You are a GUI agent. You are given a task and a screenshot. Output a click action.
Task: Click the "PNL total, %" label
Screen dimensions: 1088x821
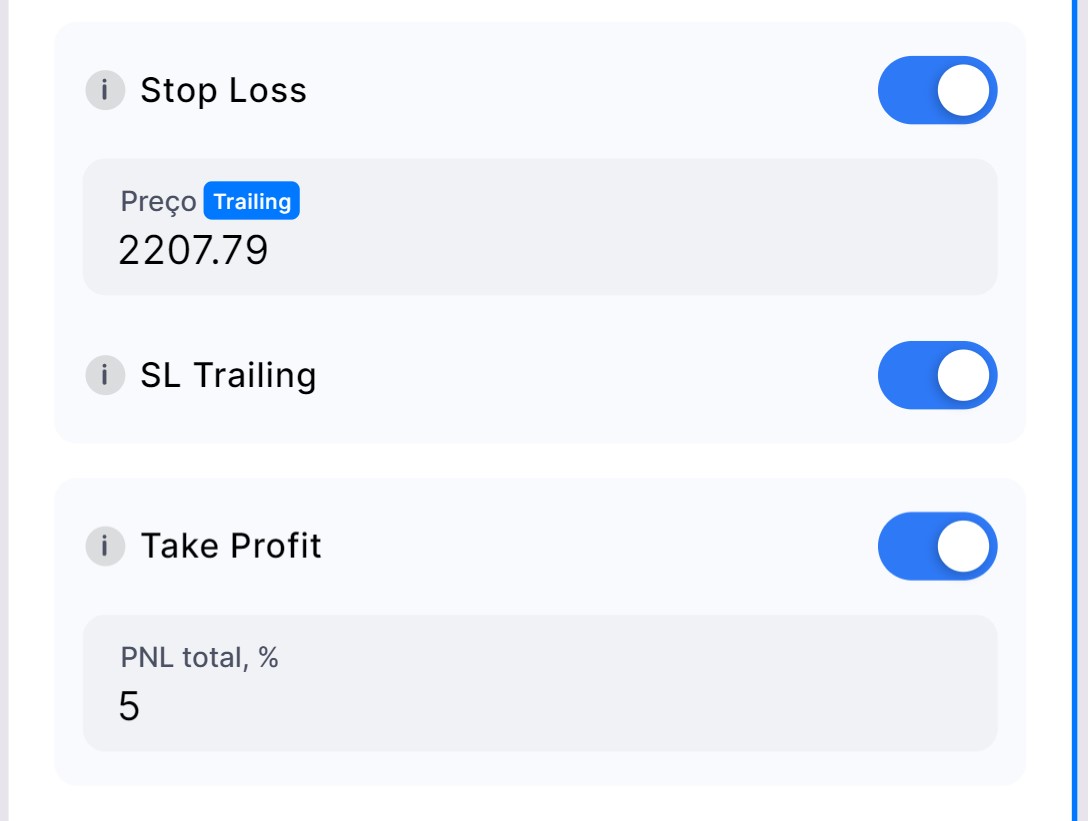199,657
